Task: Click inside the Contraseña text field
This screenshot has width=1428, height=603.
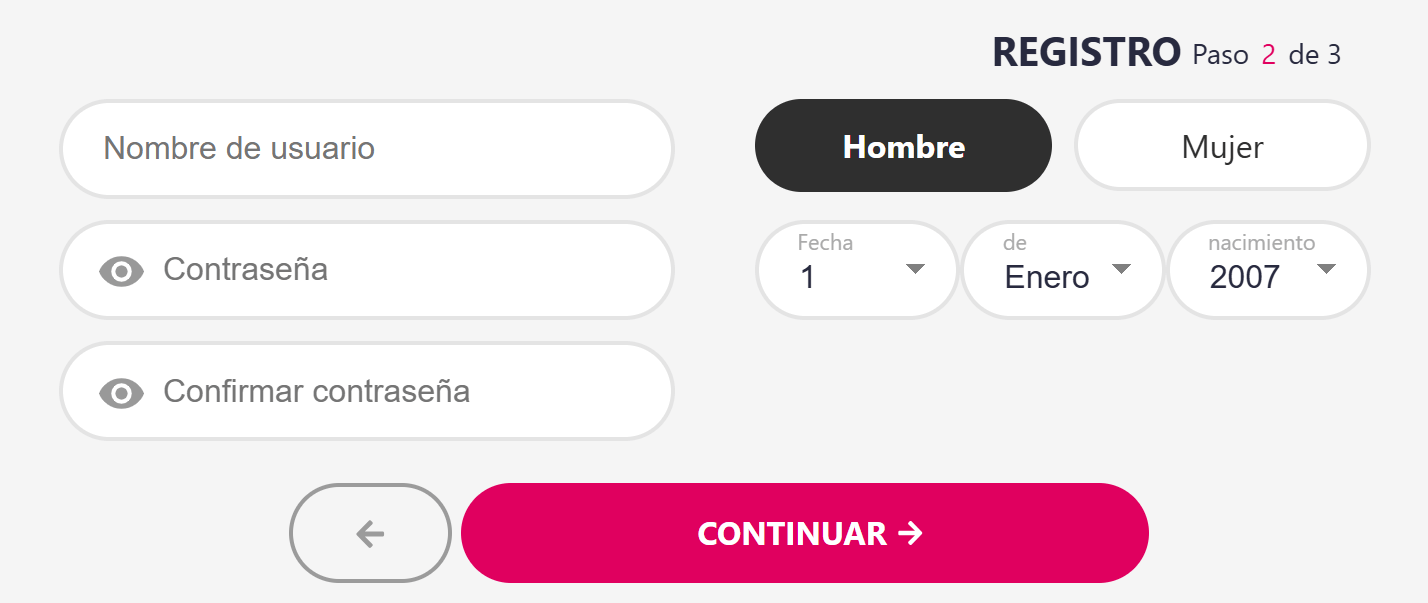Action: click(367, 270)
